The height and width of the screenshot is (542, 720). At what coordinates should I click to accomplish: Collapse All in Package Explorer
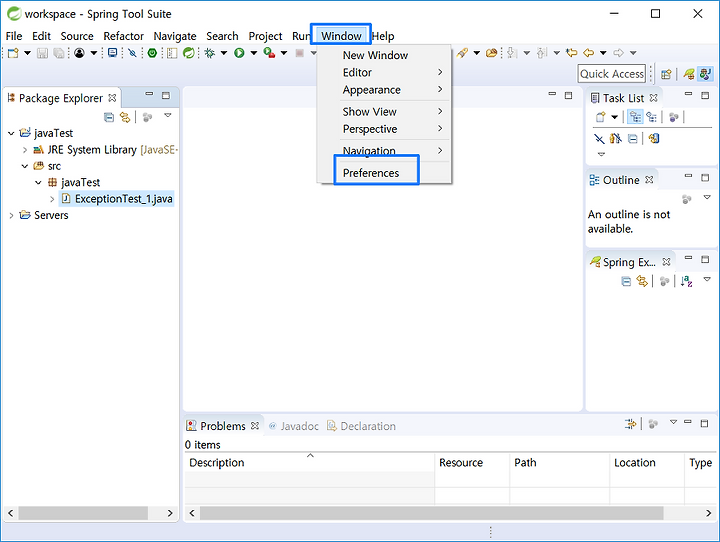click(x=109, y=118)
